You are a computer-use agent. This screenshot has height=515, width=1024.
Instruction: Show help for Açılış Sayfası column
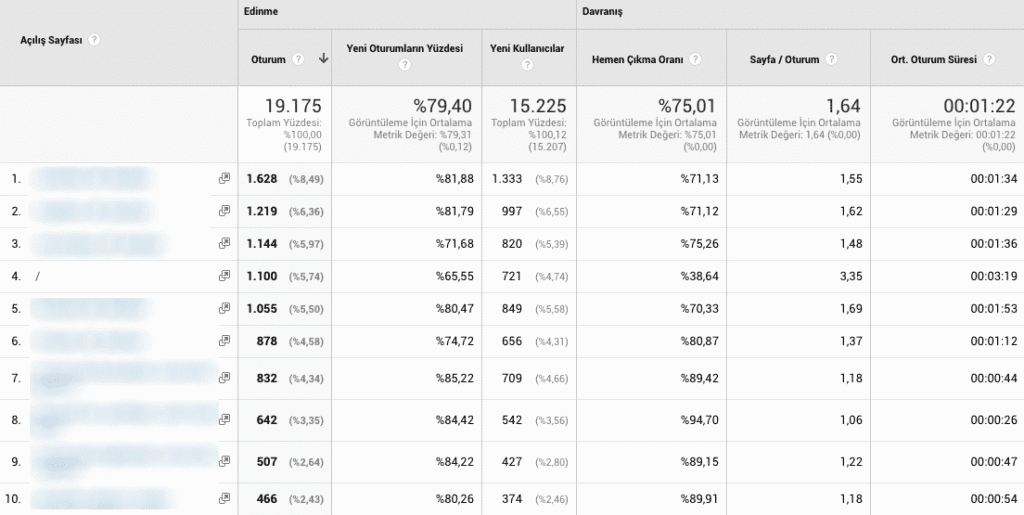[x=94, y=40]
